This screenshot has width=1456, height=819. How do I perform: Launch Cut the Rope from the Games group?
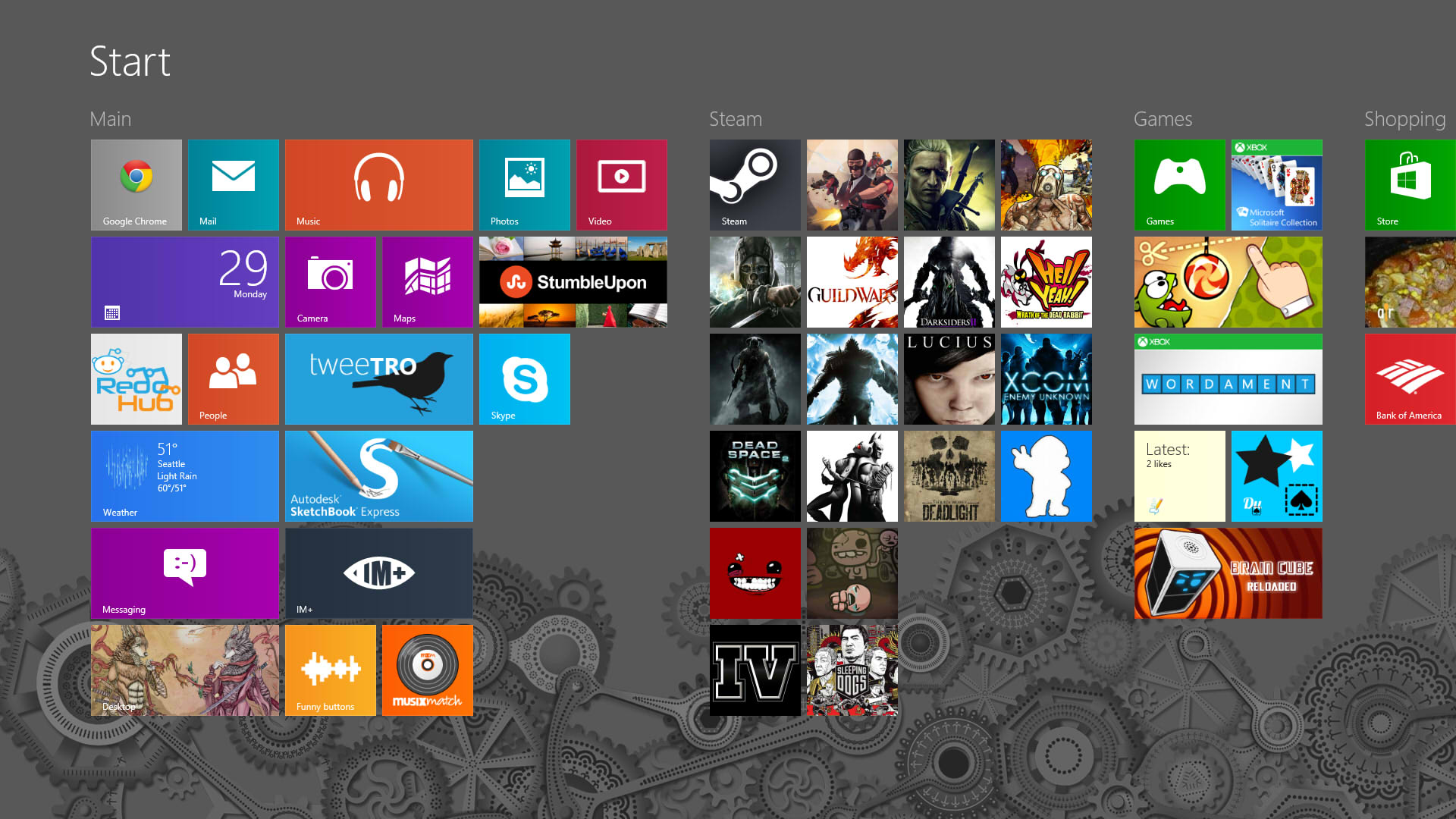pos(1228,281)
